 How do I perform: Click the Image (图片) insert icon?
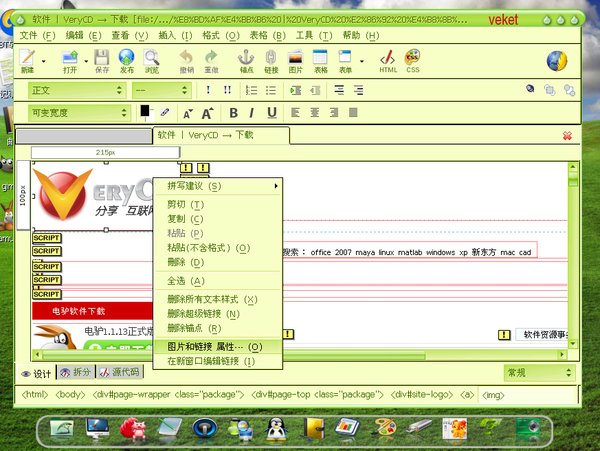click(x=295, y=61)
